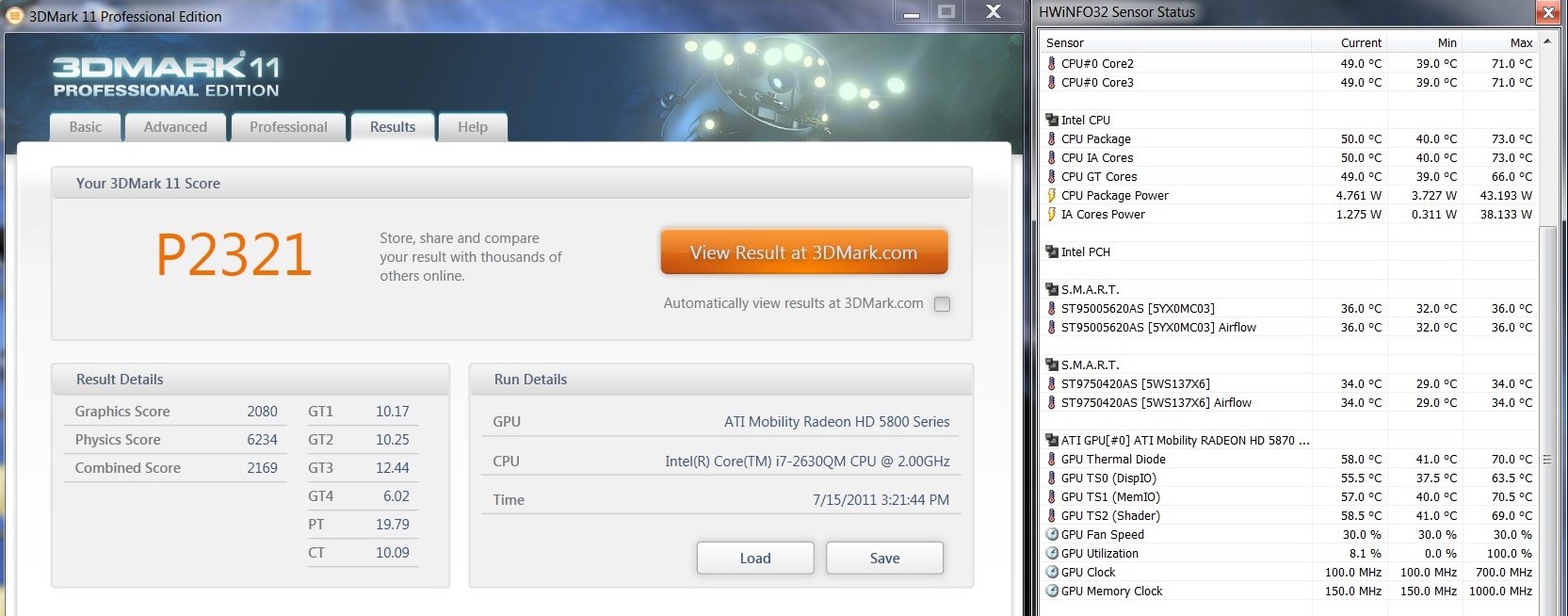1568x616 pixels.
Task: Close the HWiNFO32 Sensor Status window
Action: (x=1547, y=11)
